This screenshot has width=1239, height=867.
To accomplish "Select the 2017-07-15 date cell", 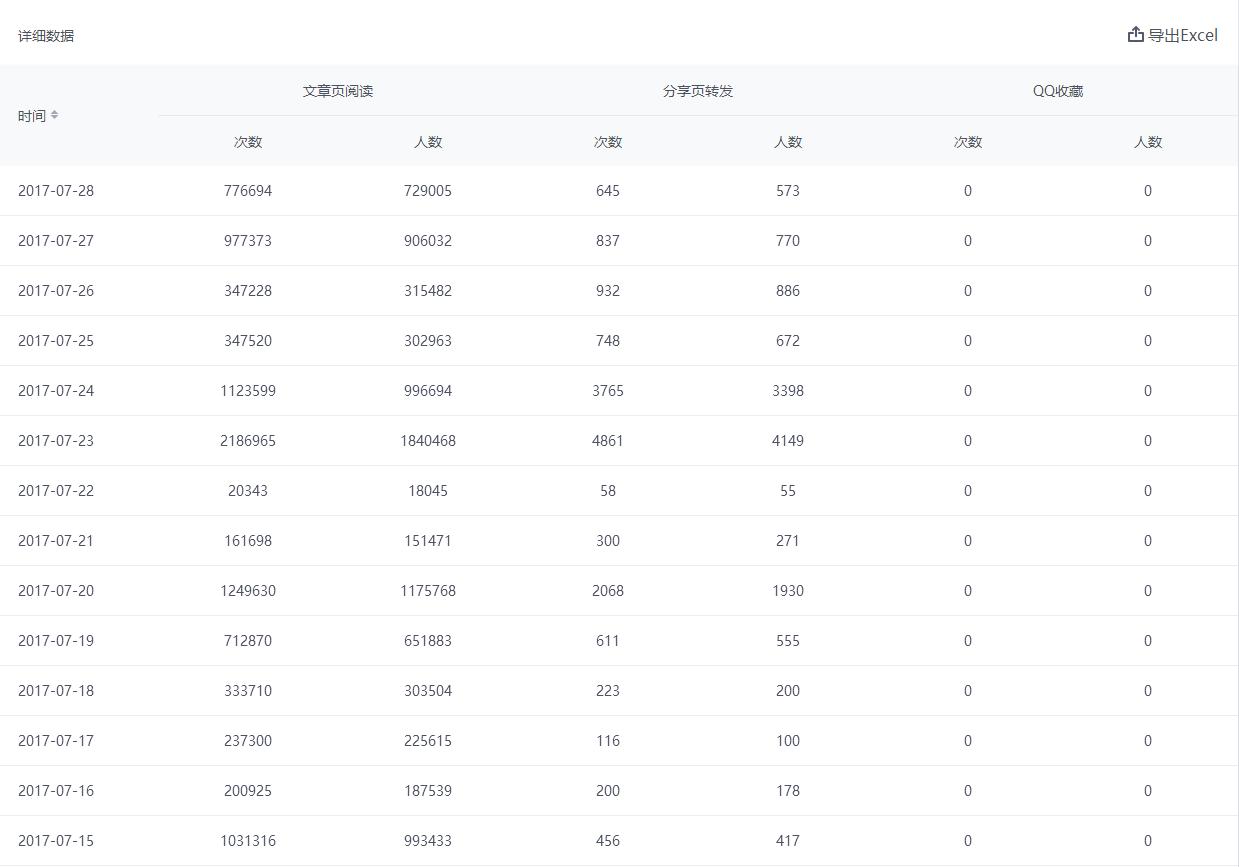I will coord(56,841).
